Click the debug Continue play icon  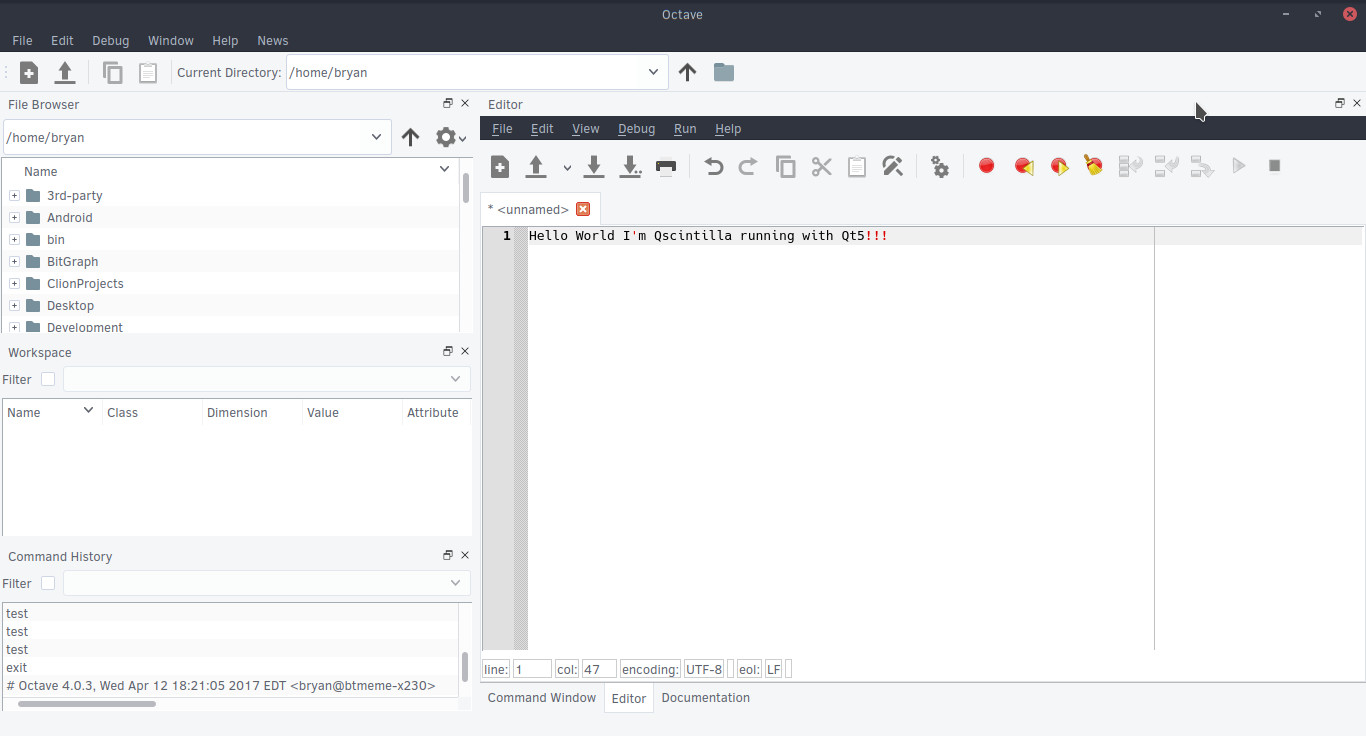[x=1239, y=166]
